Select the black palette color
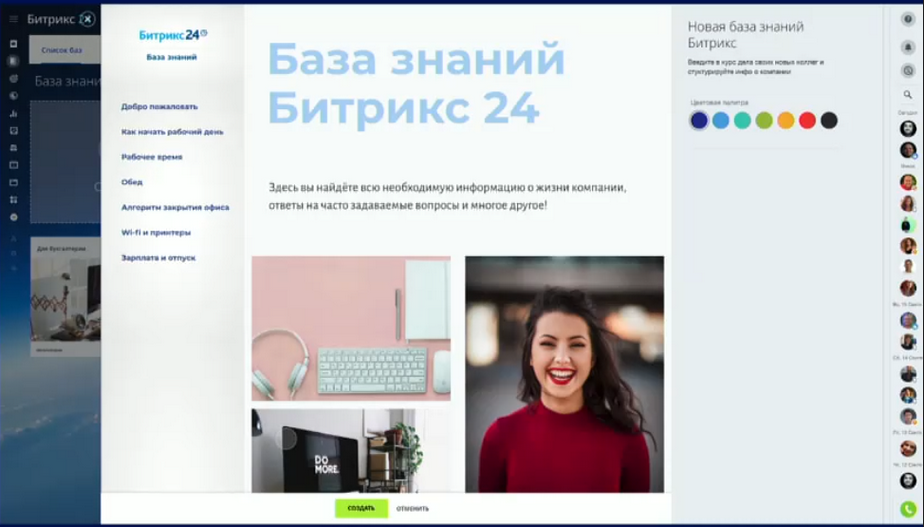 [x=829, y=121]
